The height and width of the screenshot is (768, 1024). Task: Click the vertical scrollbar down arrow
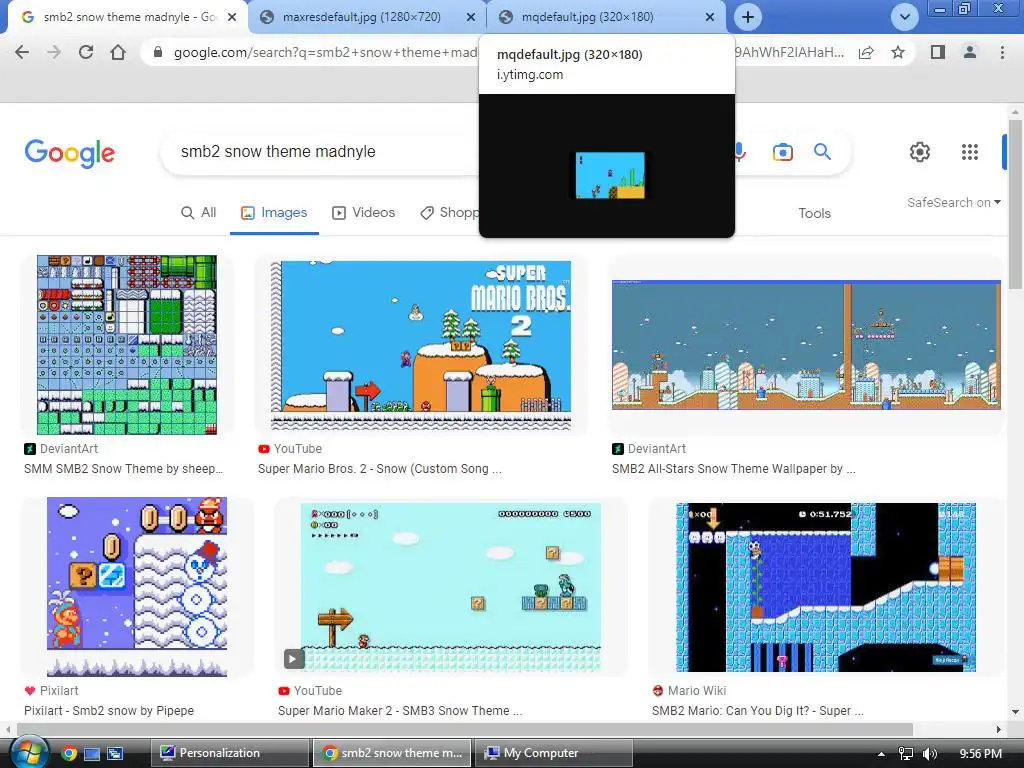[x=1015, y=712]
